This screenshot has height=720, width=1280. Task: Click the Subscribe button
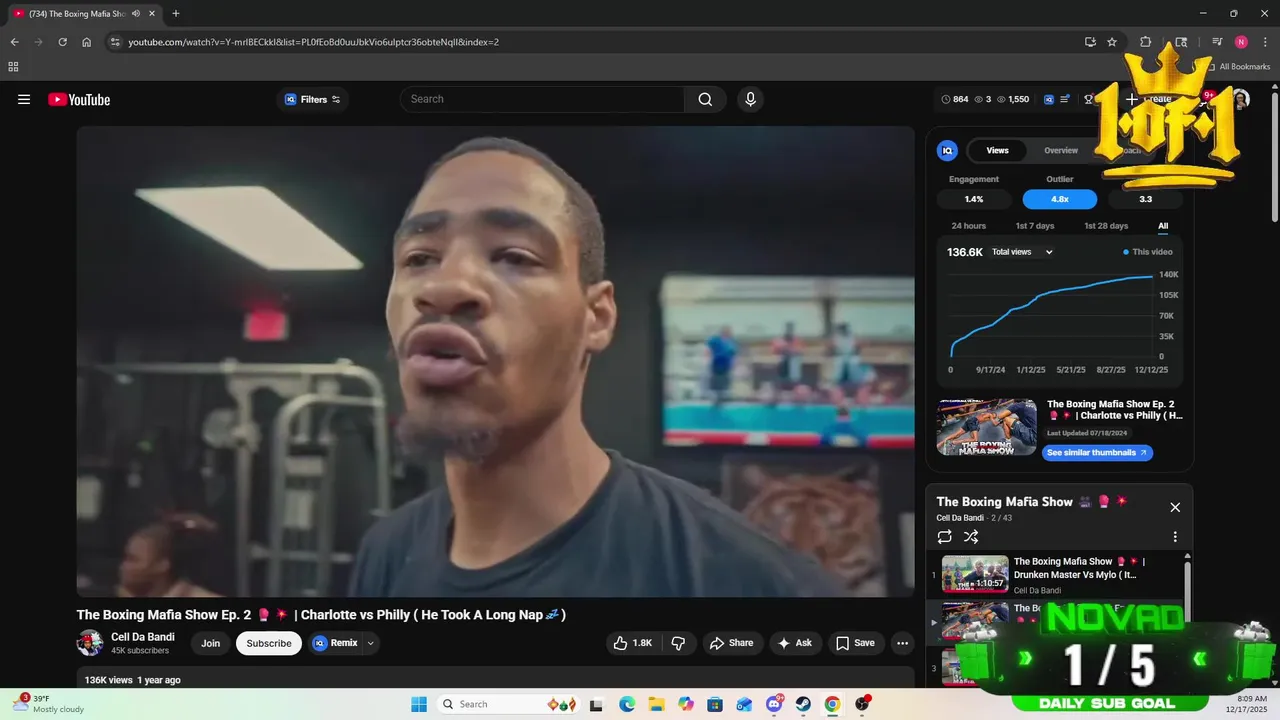tap(269, 643)
